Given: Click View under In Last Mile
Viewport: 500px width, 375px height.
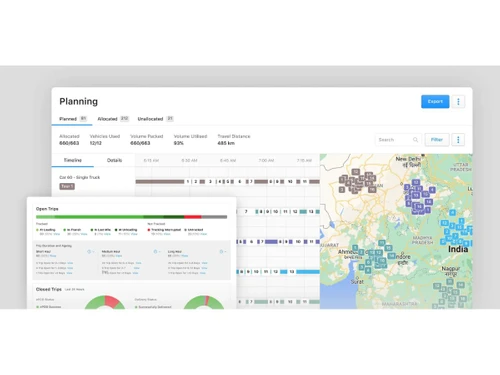Looking at the screenshot, I should (x=107, y=234).
